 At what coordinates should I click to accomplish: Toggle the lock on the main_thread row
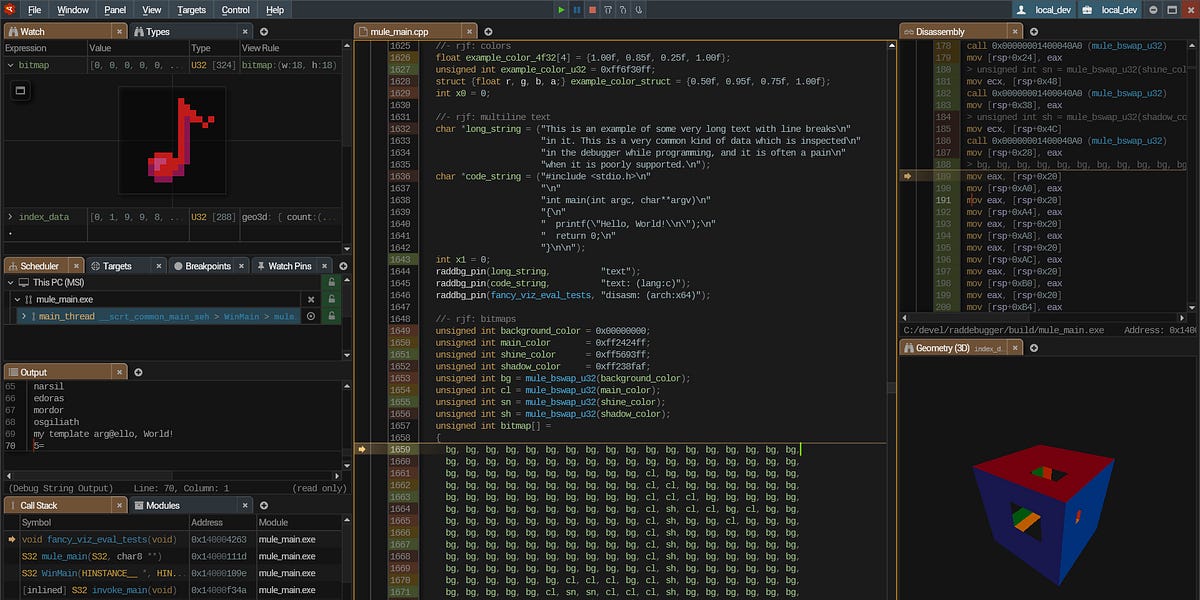point(332,315)
